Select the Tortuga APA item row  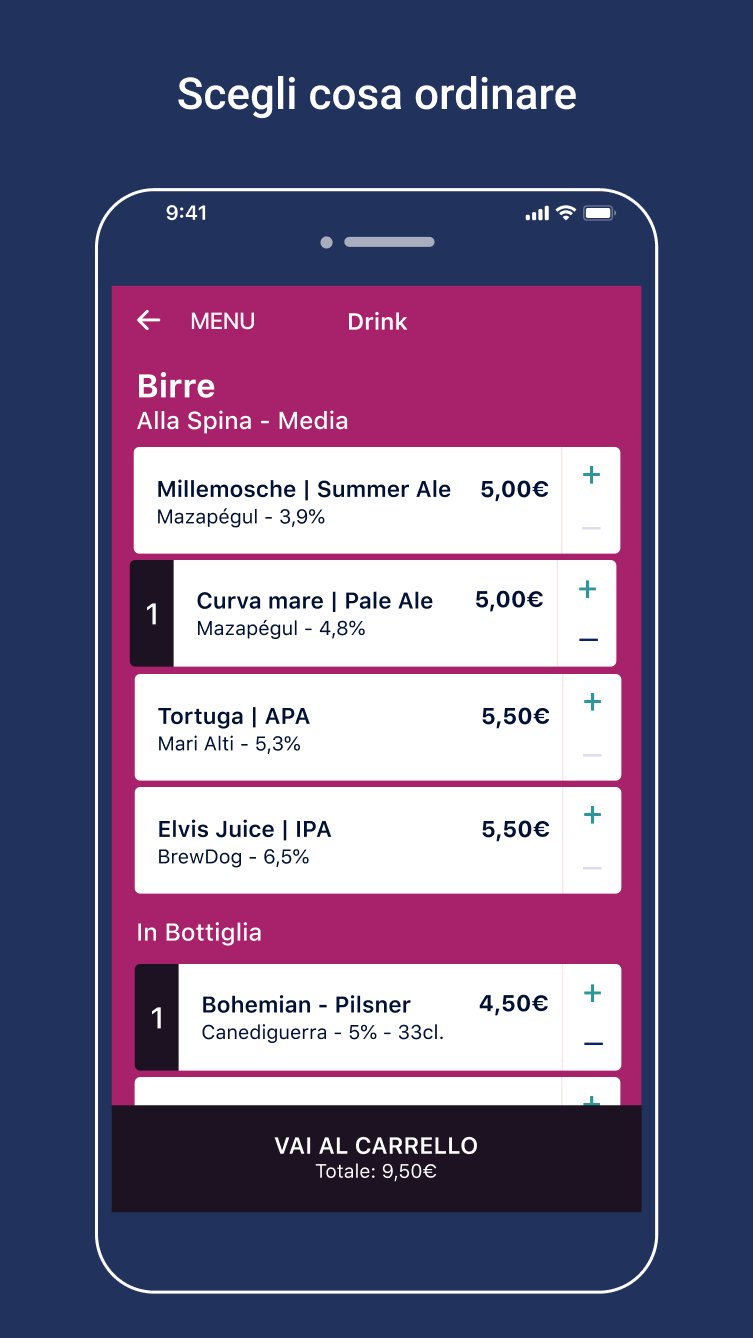(x=349, y=727)
